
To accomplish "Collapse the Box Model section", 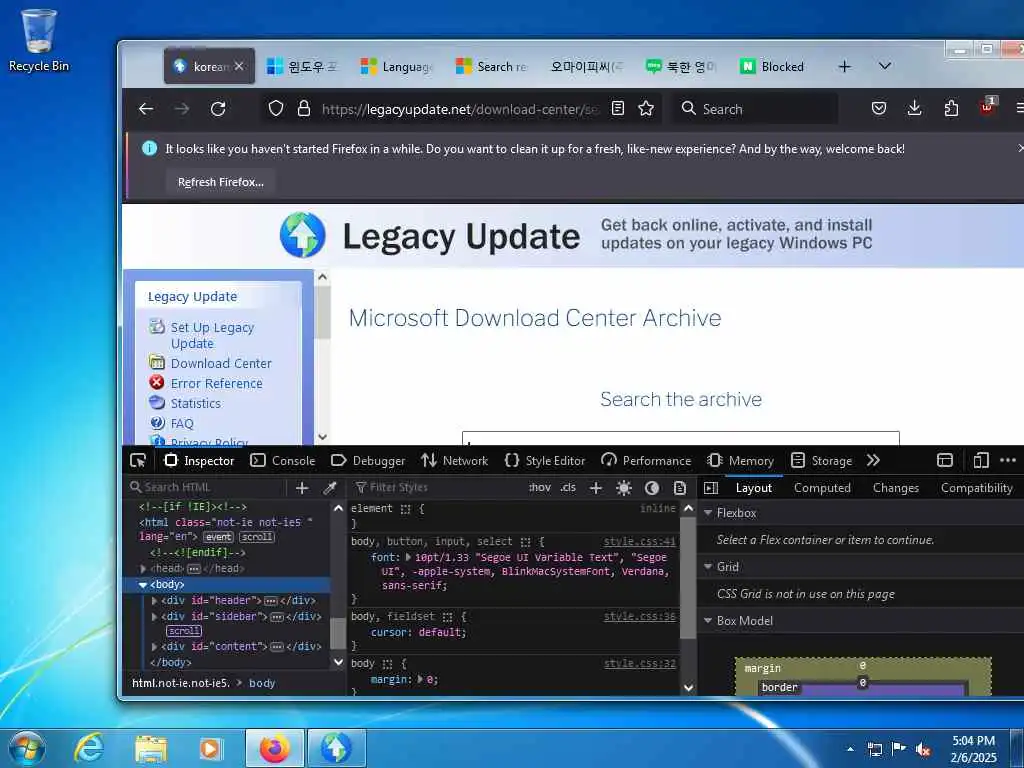I will (707, 621).
